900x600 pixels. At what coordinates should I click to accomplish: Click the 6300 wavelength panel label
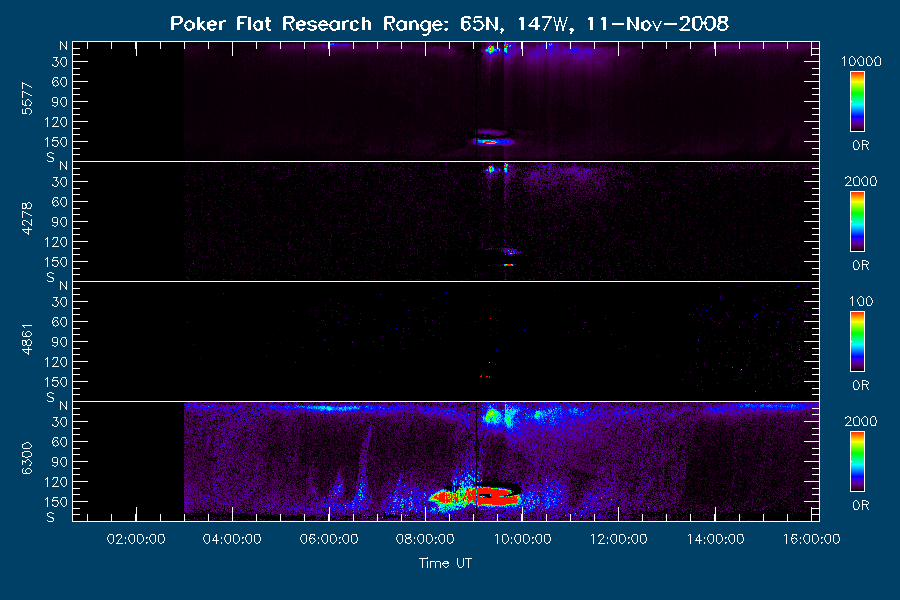[27, 459]
